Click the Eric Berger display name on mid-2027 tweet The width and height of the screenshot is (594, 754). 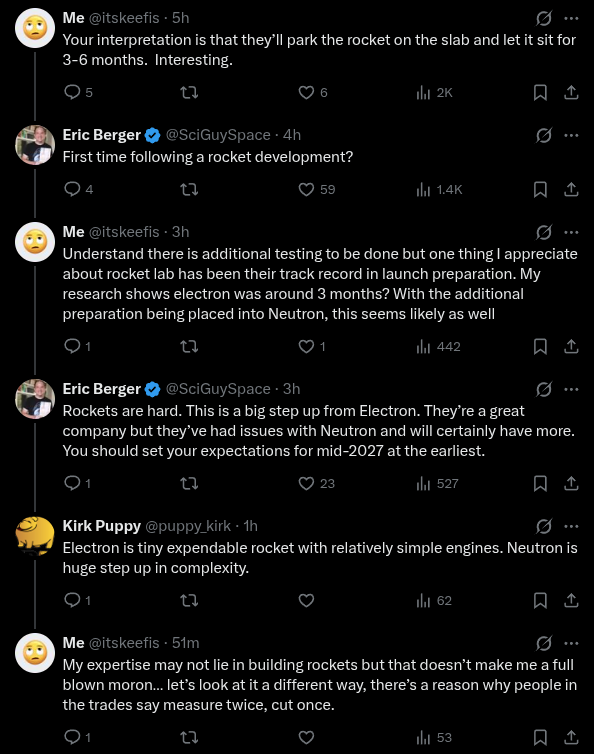[101, 389]
